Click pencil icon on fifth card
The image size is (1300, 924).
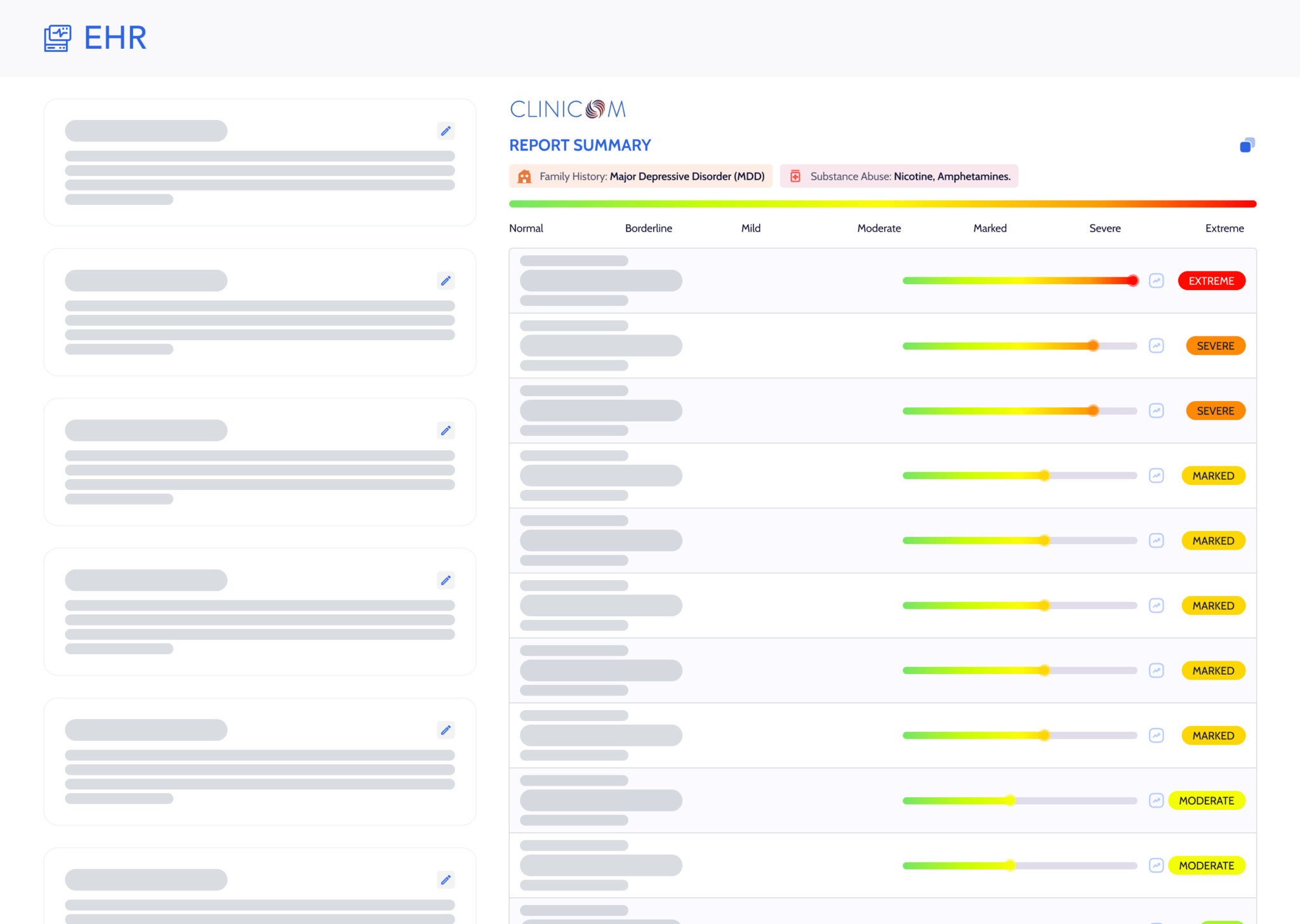(446, 730)
